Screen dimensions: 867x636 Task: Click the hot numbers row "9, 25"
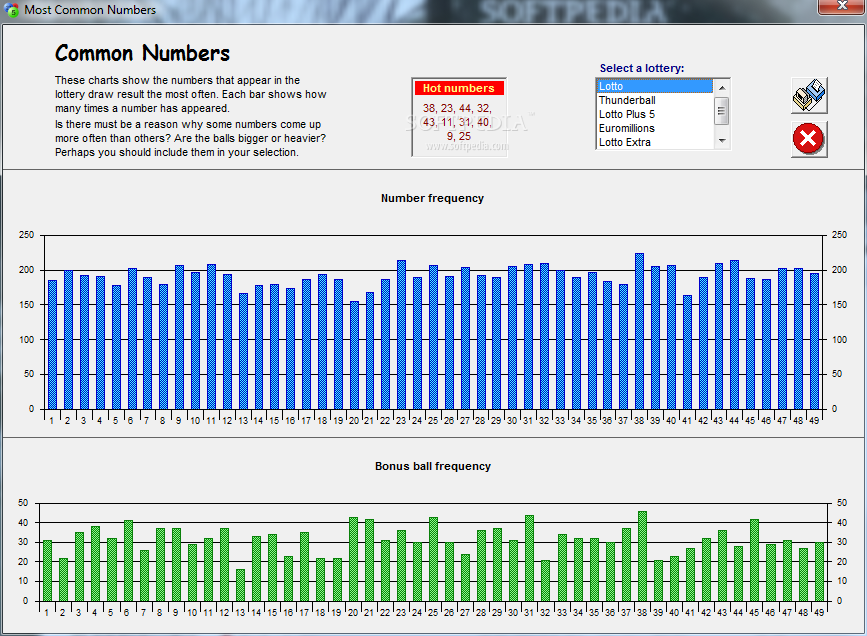(x=459, y=136)
